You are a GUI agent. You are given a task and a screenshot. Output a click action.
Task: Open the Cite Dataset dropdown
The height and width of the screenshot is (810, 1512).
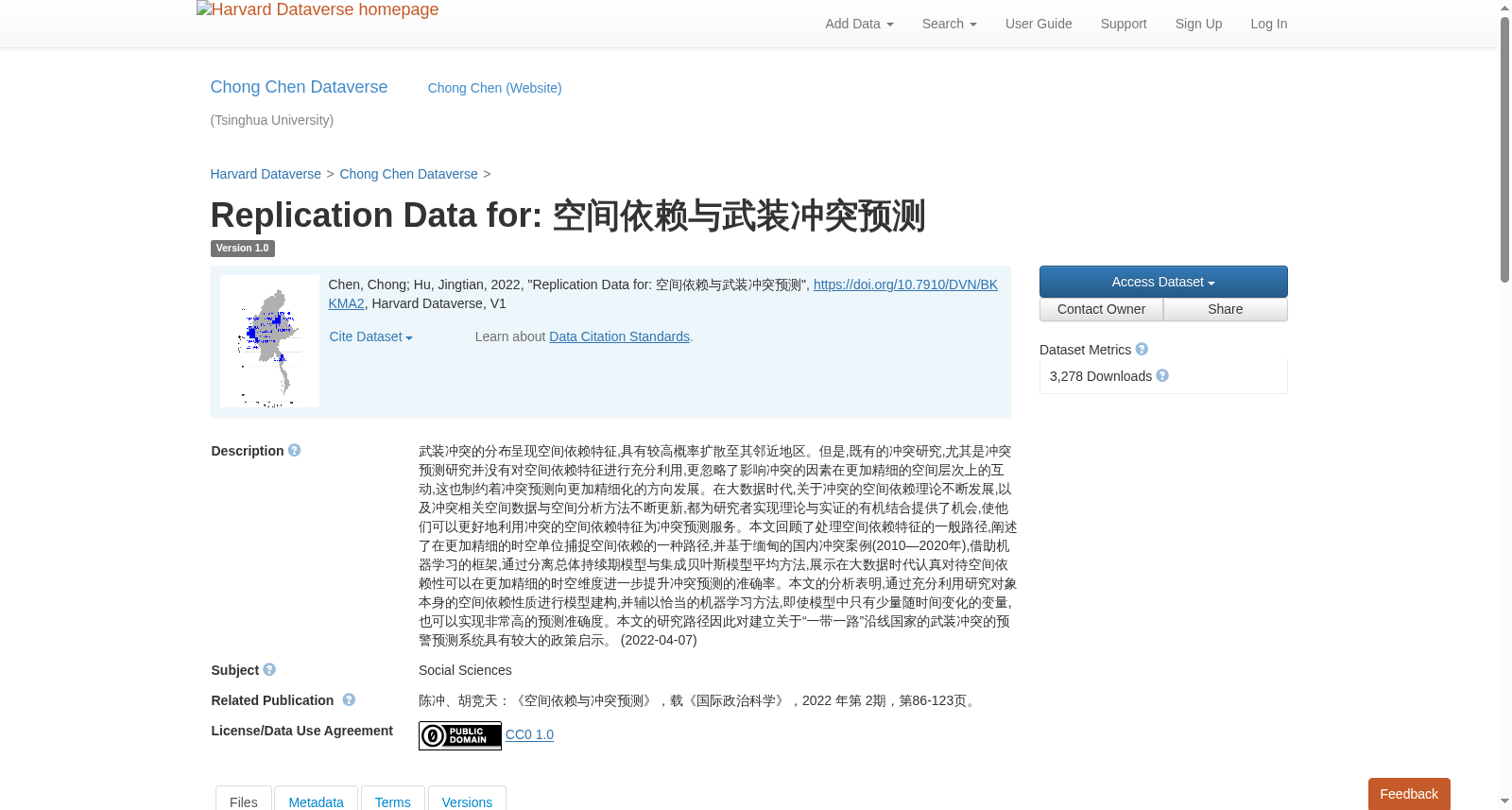tap(370, 336)
